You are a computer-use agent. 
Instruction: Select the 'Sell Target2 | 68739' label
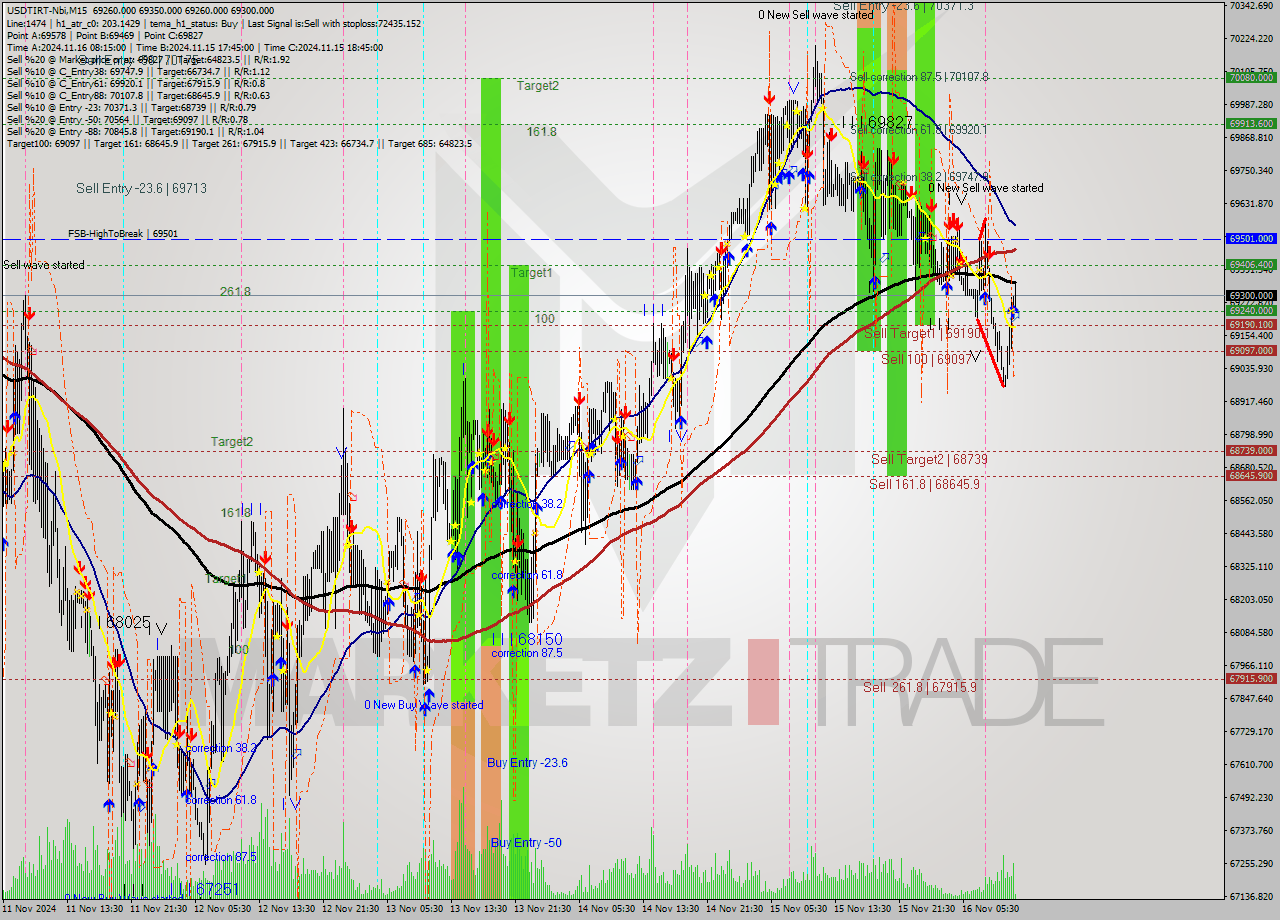(x=929, y=459)
